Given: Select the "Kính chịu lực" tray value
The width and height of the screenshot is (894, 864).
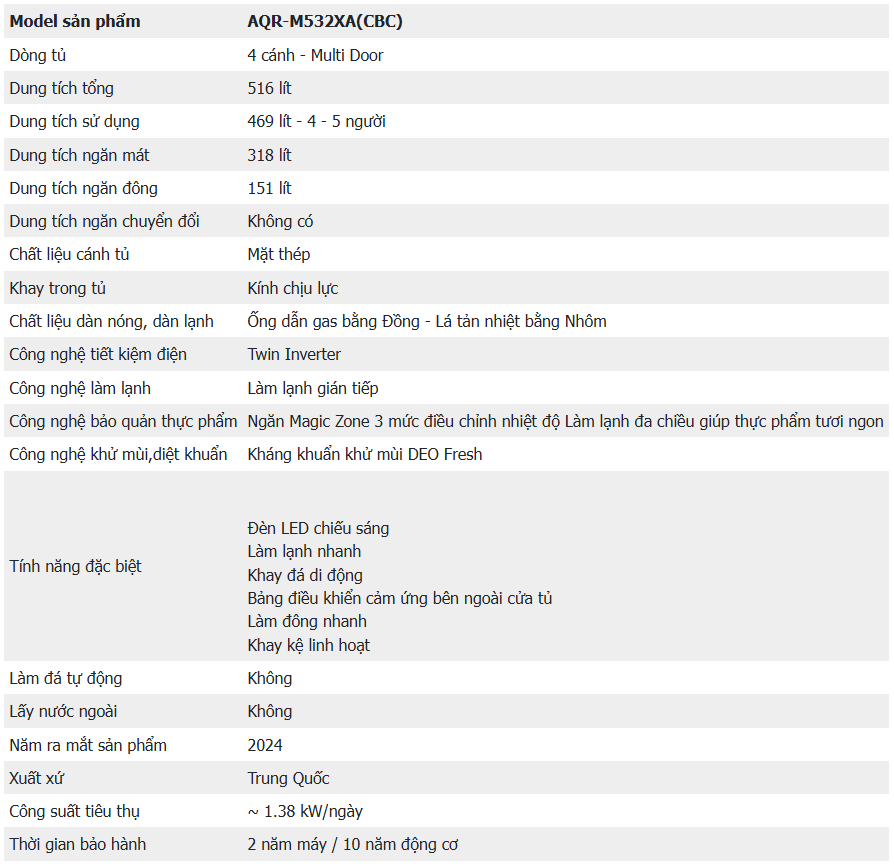Looking at the screenshot, I should [293, 288].
